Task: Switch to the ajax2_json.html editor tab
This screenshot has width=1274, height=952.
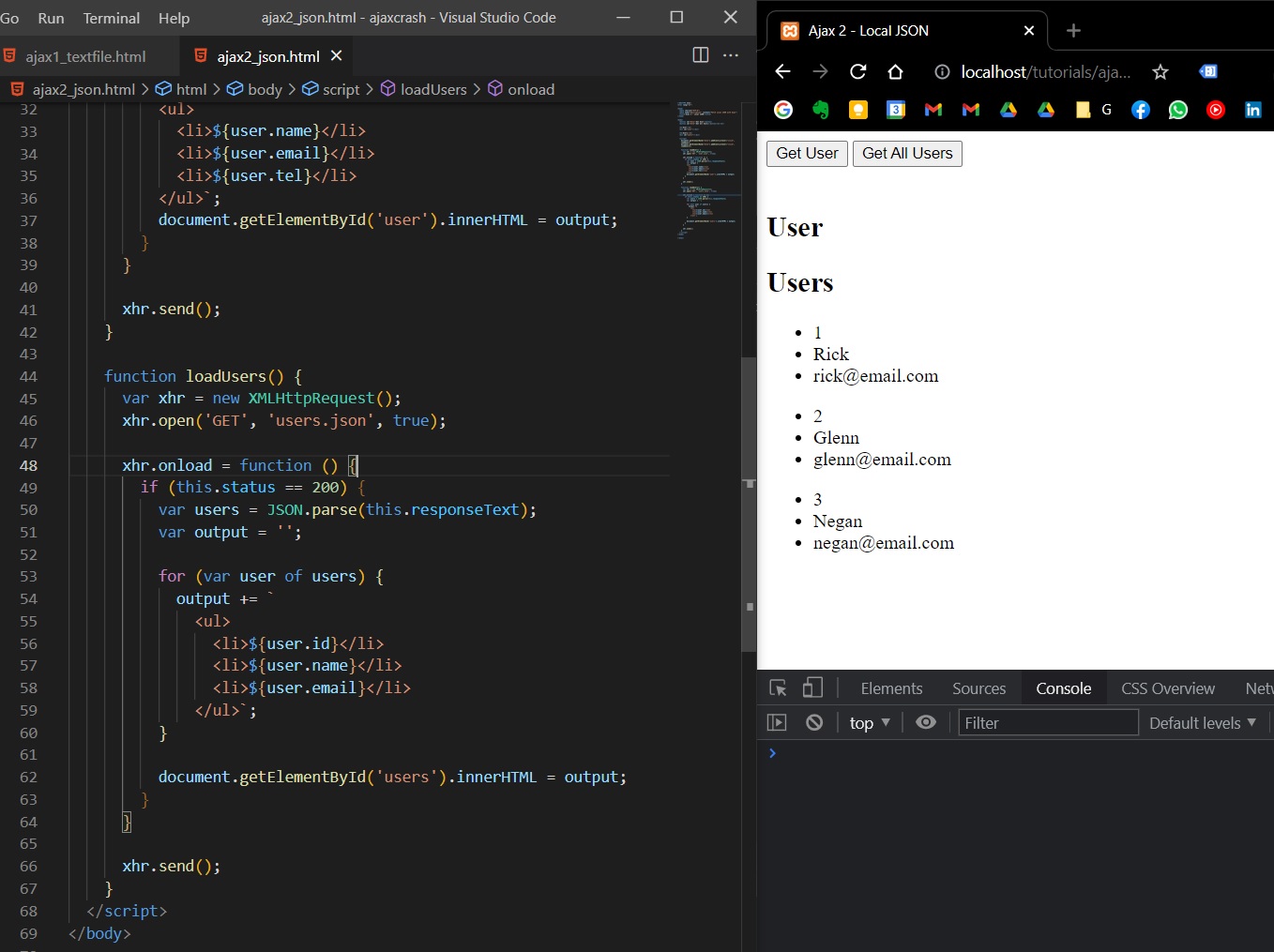Action: [x=267, y=56]
